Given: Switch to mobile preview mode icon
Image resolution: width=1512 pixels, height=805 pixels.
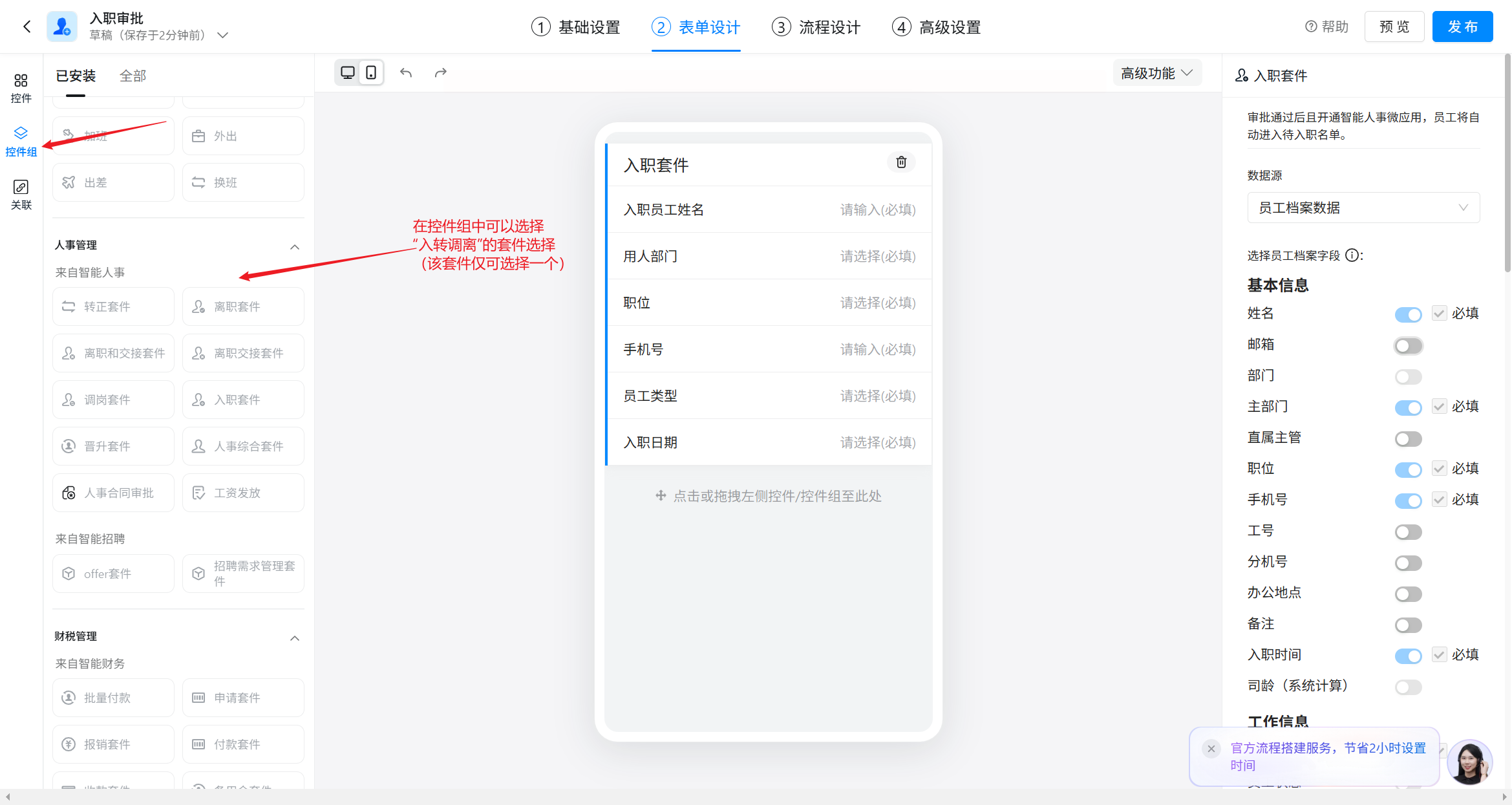Looking at the screenshot, I should point(371,72).
